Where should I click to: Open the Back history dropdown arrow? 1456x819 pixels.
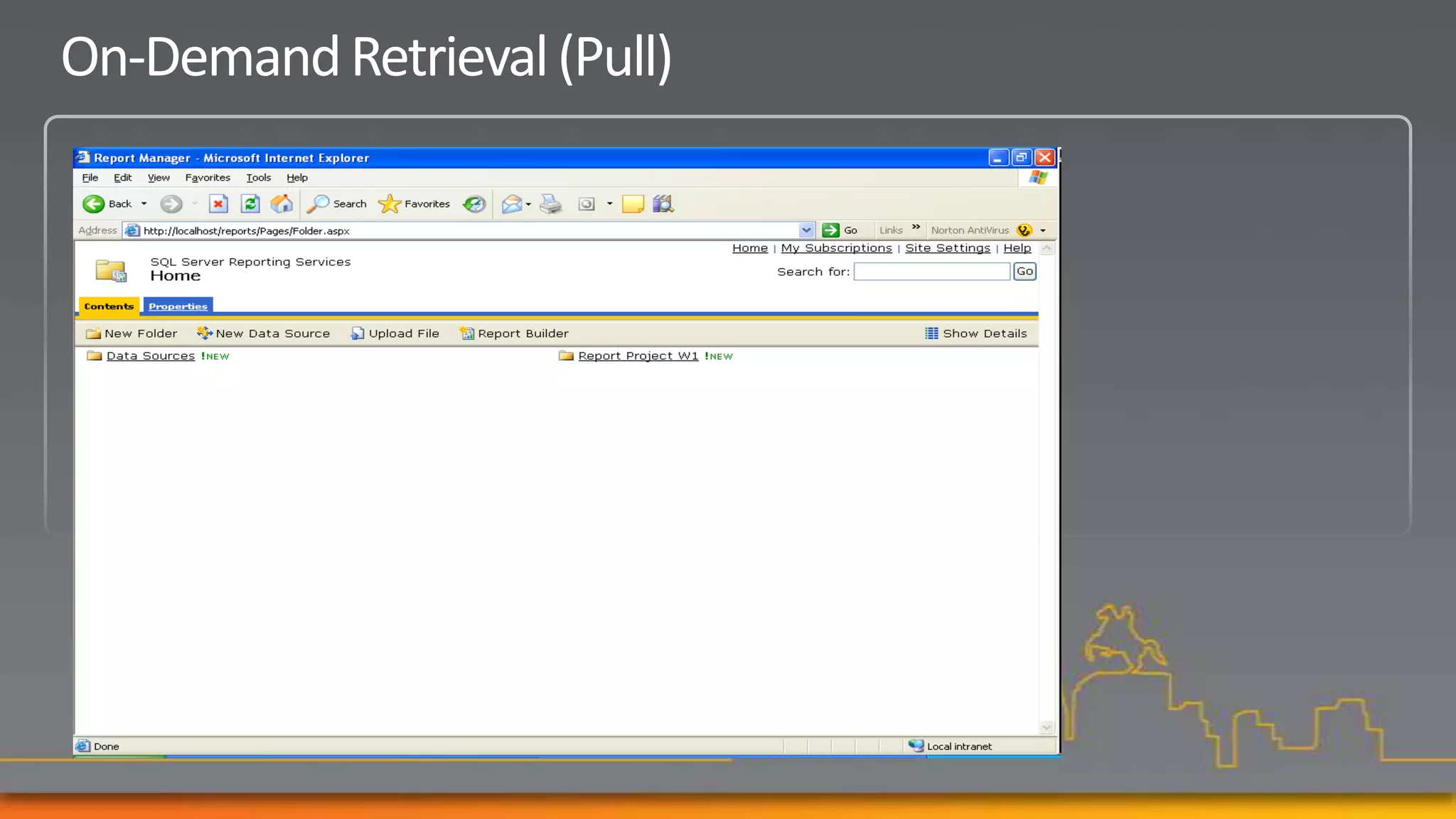pos(144,204)
